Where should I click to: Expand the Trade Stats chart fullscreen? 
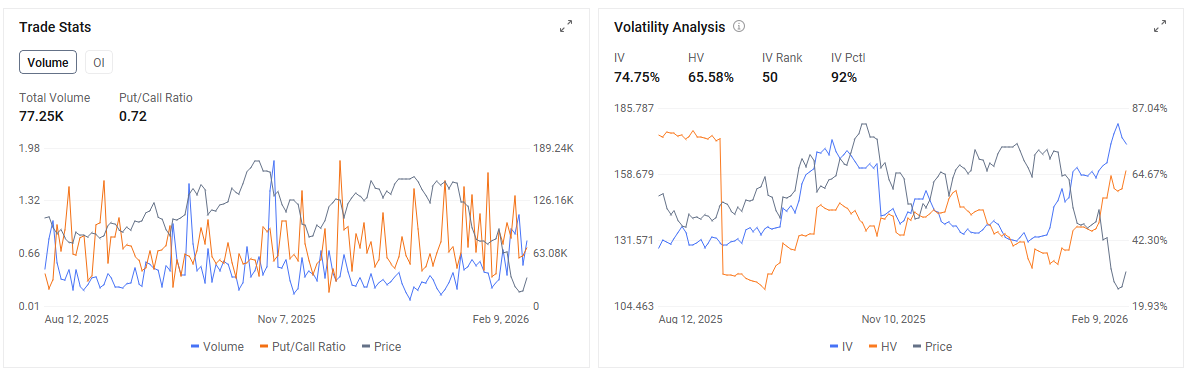(566, 27)
